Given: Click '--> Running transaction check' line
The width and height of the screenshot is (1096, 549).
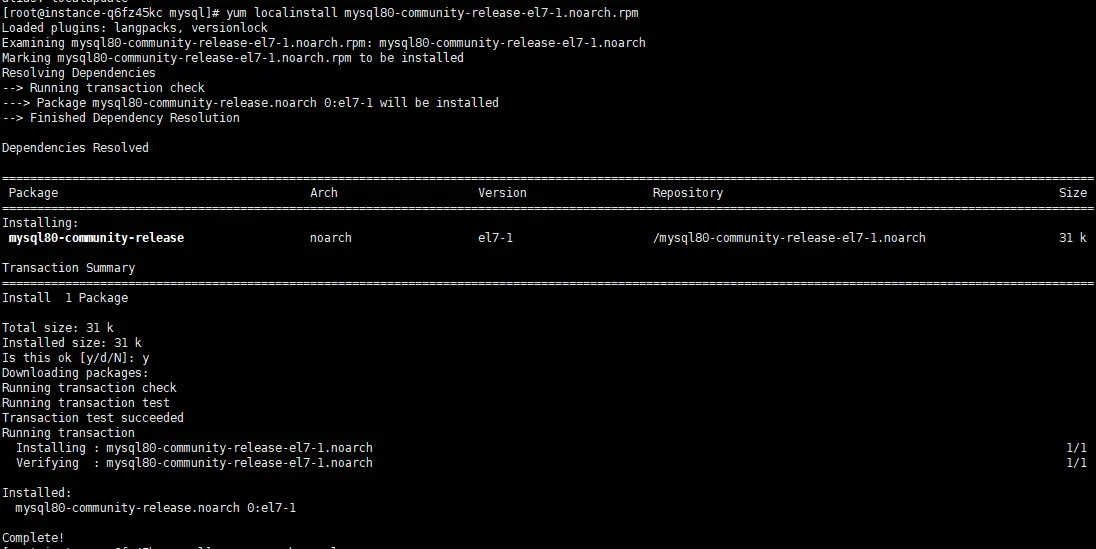Looking at the screenshot, I should point(103,88).
